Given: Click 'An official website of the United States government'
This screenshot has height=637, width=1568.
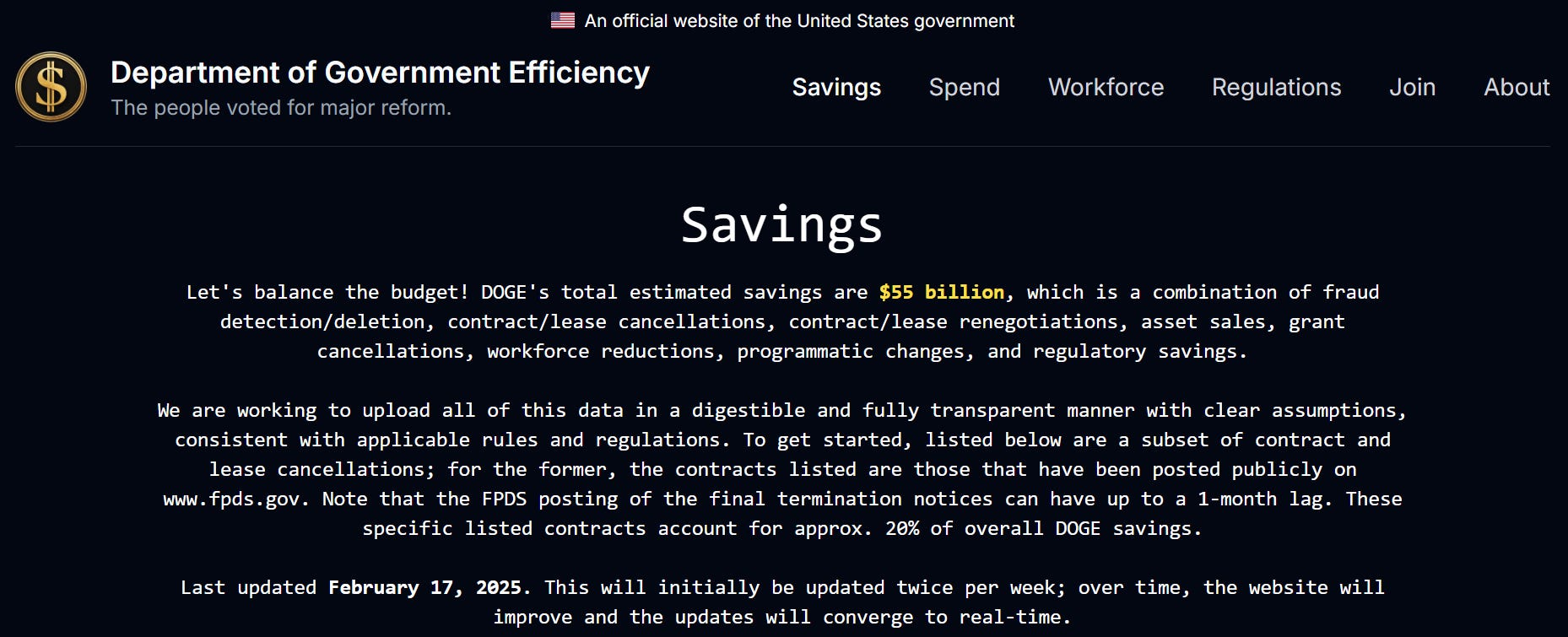Looking at the screenshot, I should pyautogui.click(x=799, y=20).
